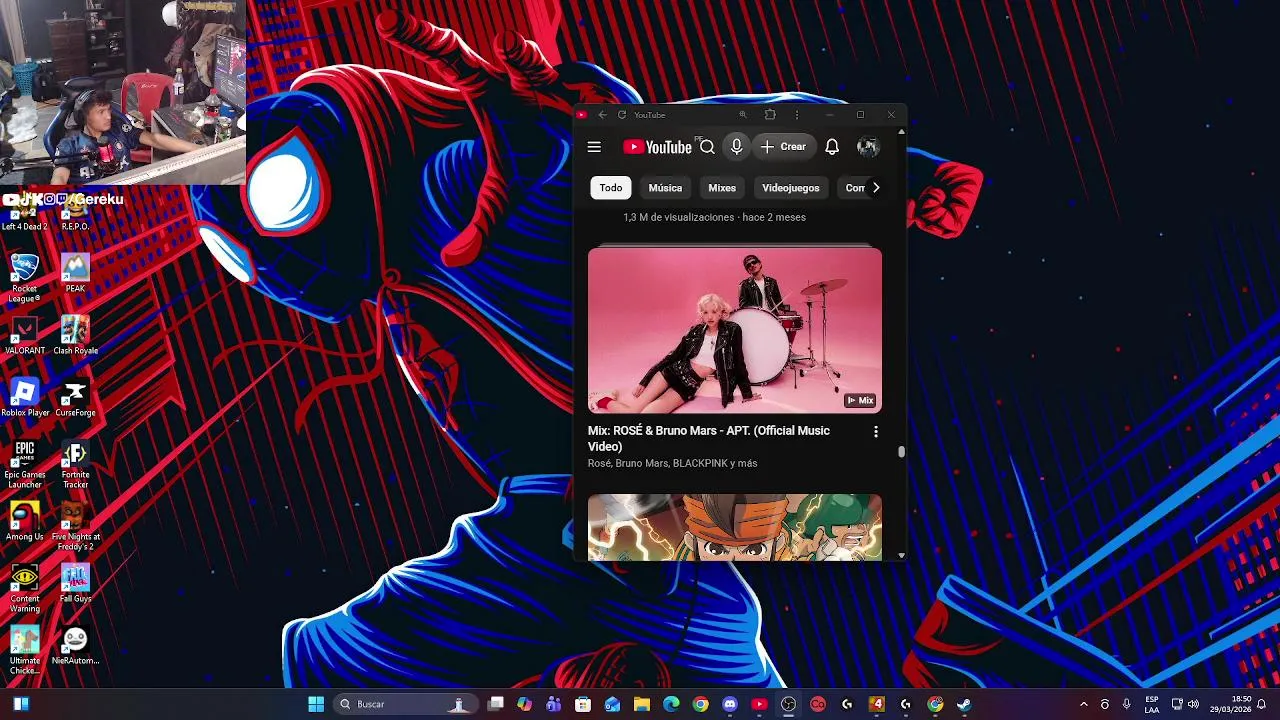Click the YouTube logo to go home
Viewport: 1280px width, 720px height.
(x=657, y=147)
